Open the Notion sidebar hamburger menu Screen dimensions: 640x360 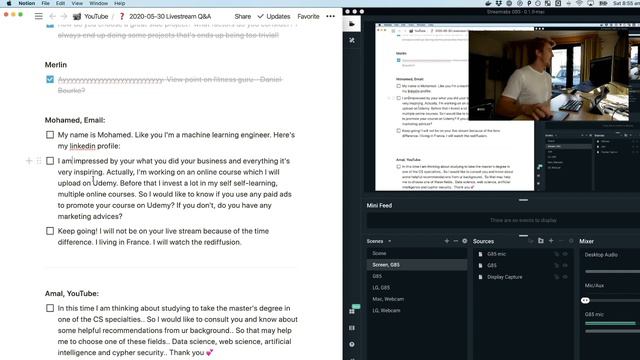pos(38,16)
